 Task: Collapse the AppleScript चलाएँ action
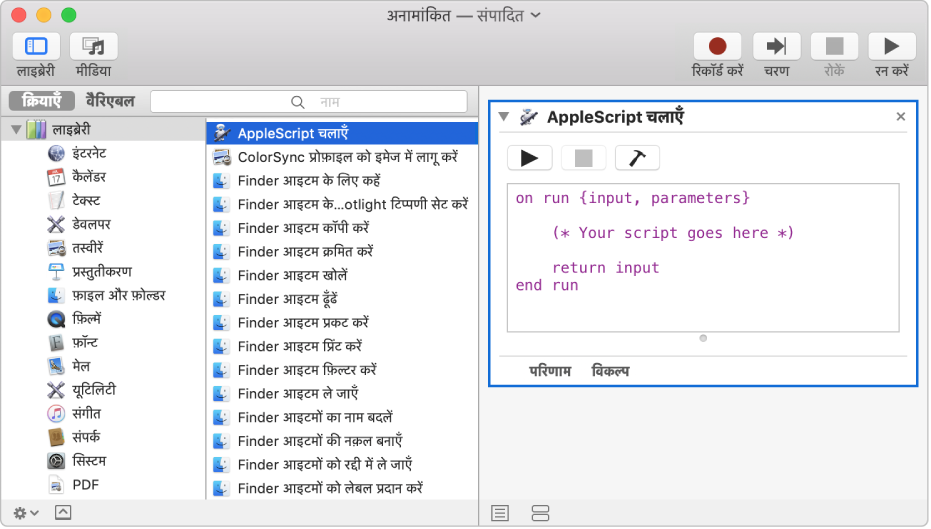pyautogui.click(x=504, y=116)
